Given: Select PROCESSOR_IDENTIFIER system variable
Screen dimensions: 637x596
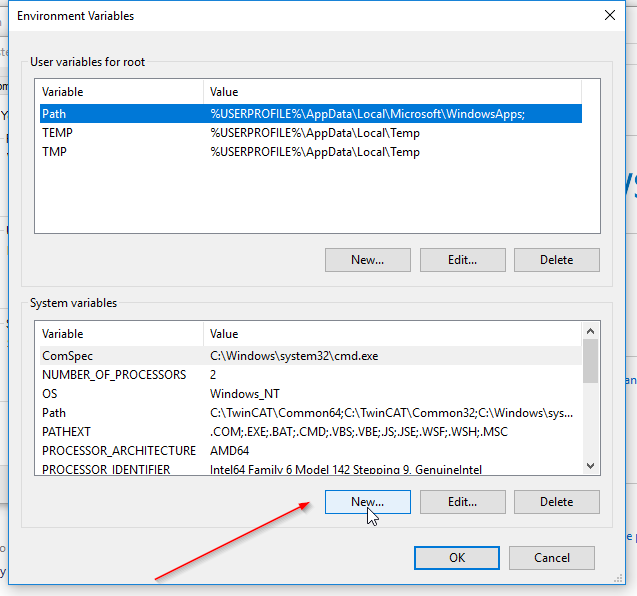Looking at the screenshot, I should (x=311, y=468).
